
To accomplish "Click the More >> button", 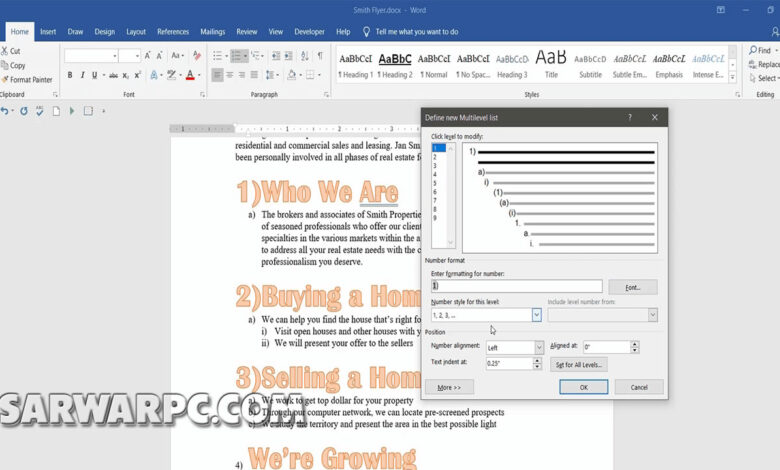I will [x=449, y=387].
